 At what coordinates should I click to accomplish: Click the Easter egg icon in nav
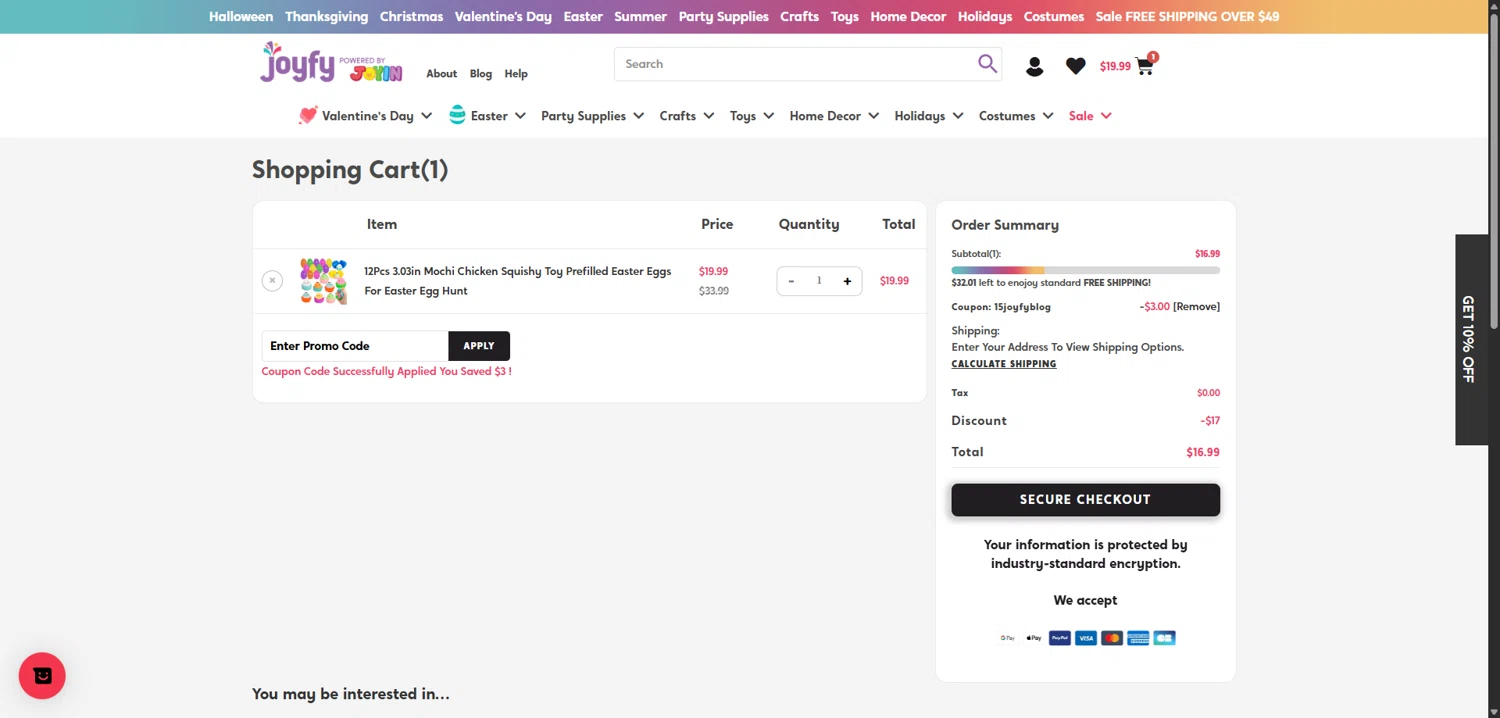457,115
